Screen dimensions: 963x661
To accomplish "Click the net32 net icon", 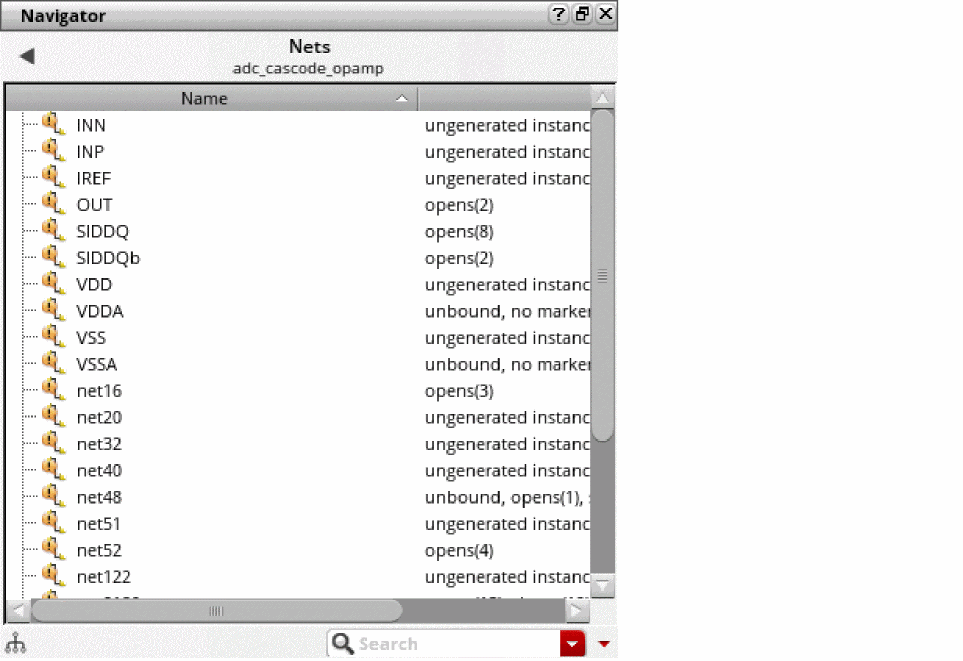I will click(53, 442).
